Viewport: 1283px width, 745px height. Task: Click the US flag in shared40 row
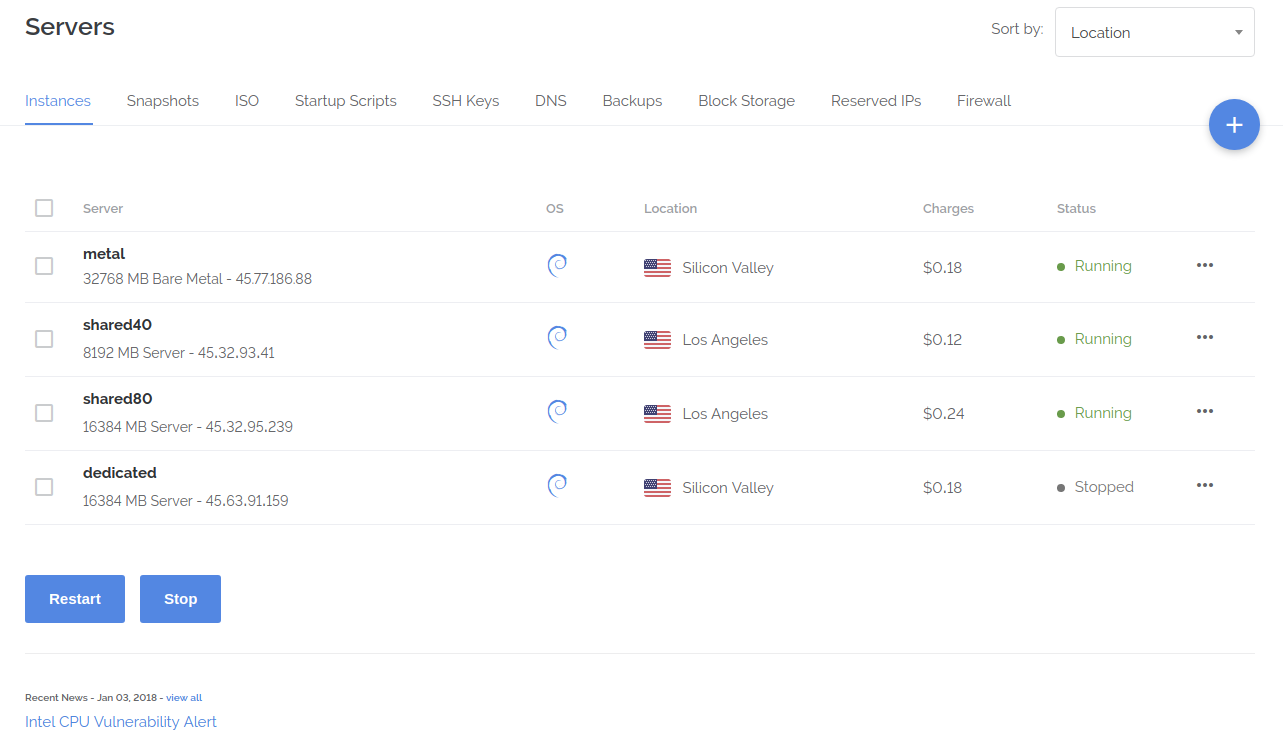657,340
